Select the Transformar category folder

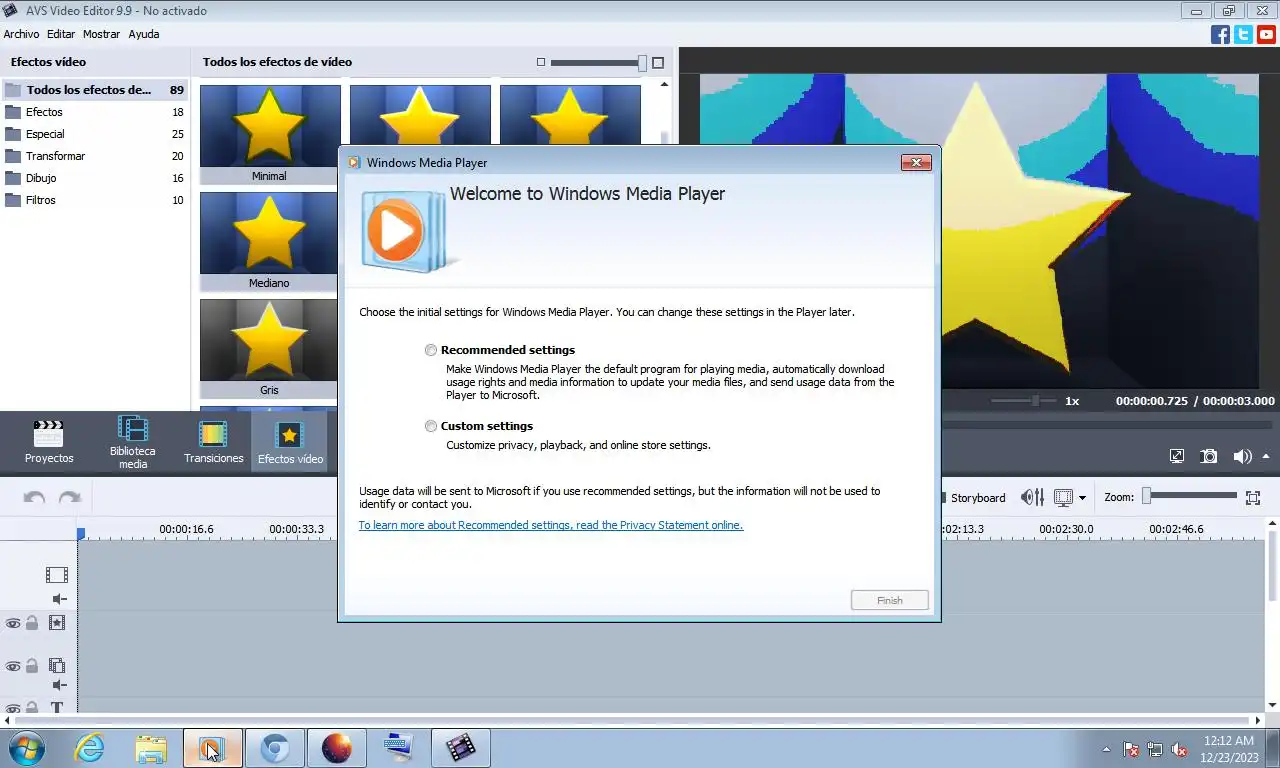pyautogui.click(x=95, y=156)
